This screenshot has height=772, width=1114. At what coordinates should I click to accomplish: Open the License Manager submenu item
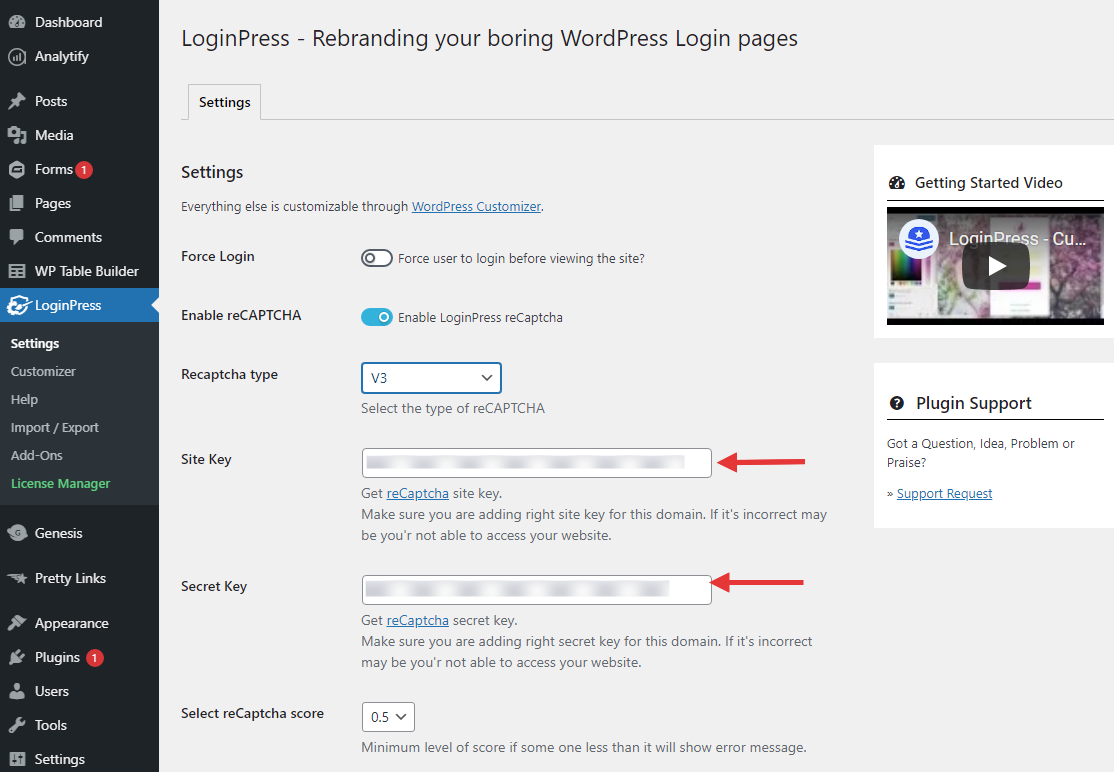60,484
